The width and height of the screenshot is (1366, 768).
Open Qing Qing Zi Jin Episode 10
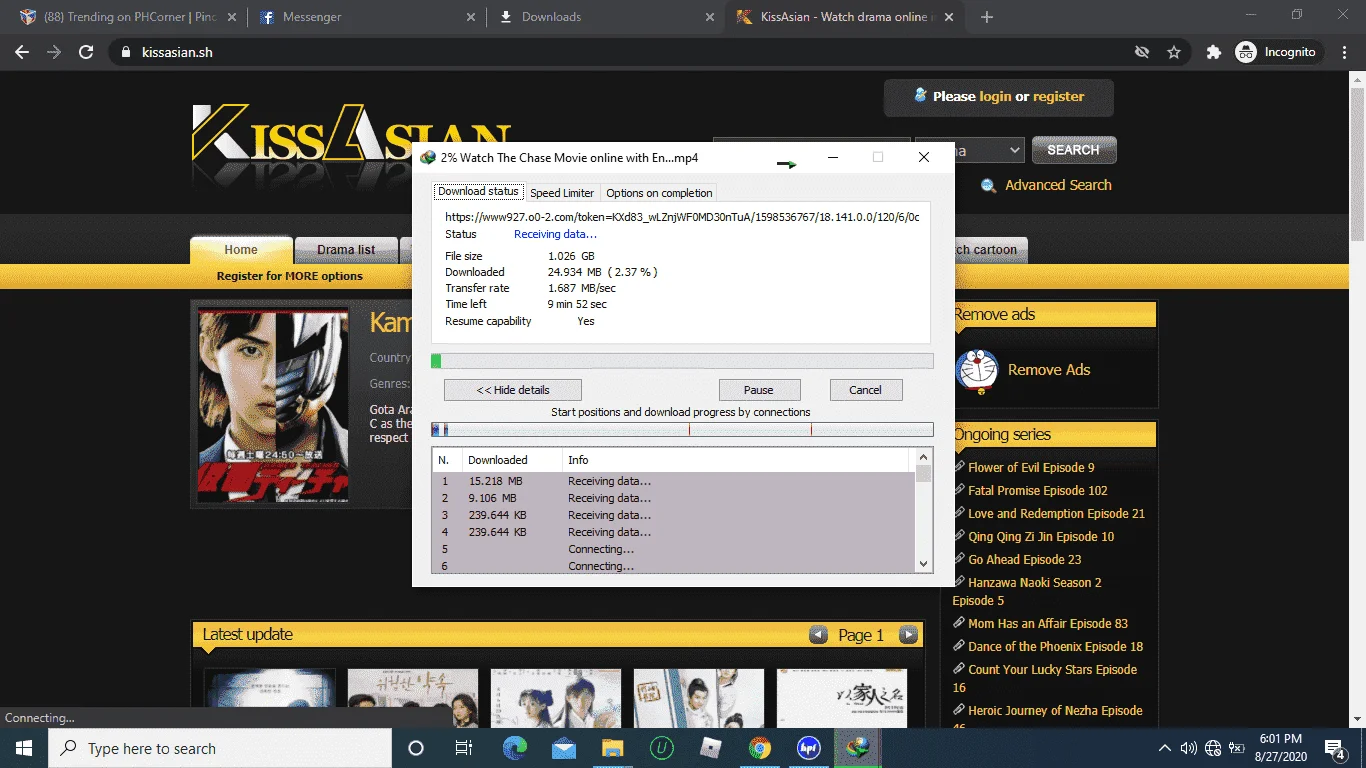[1041, 536]
